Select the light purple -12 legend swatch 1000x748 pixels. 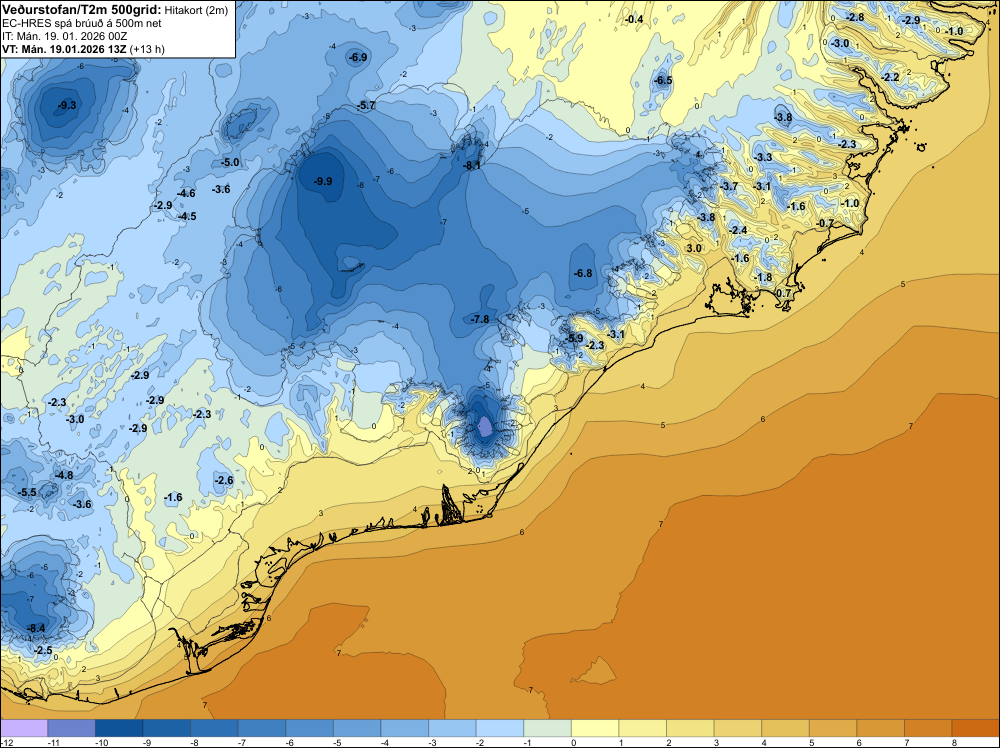(x=24, y=728)
